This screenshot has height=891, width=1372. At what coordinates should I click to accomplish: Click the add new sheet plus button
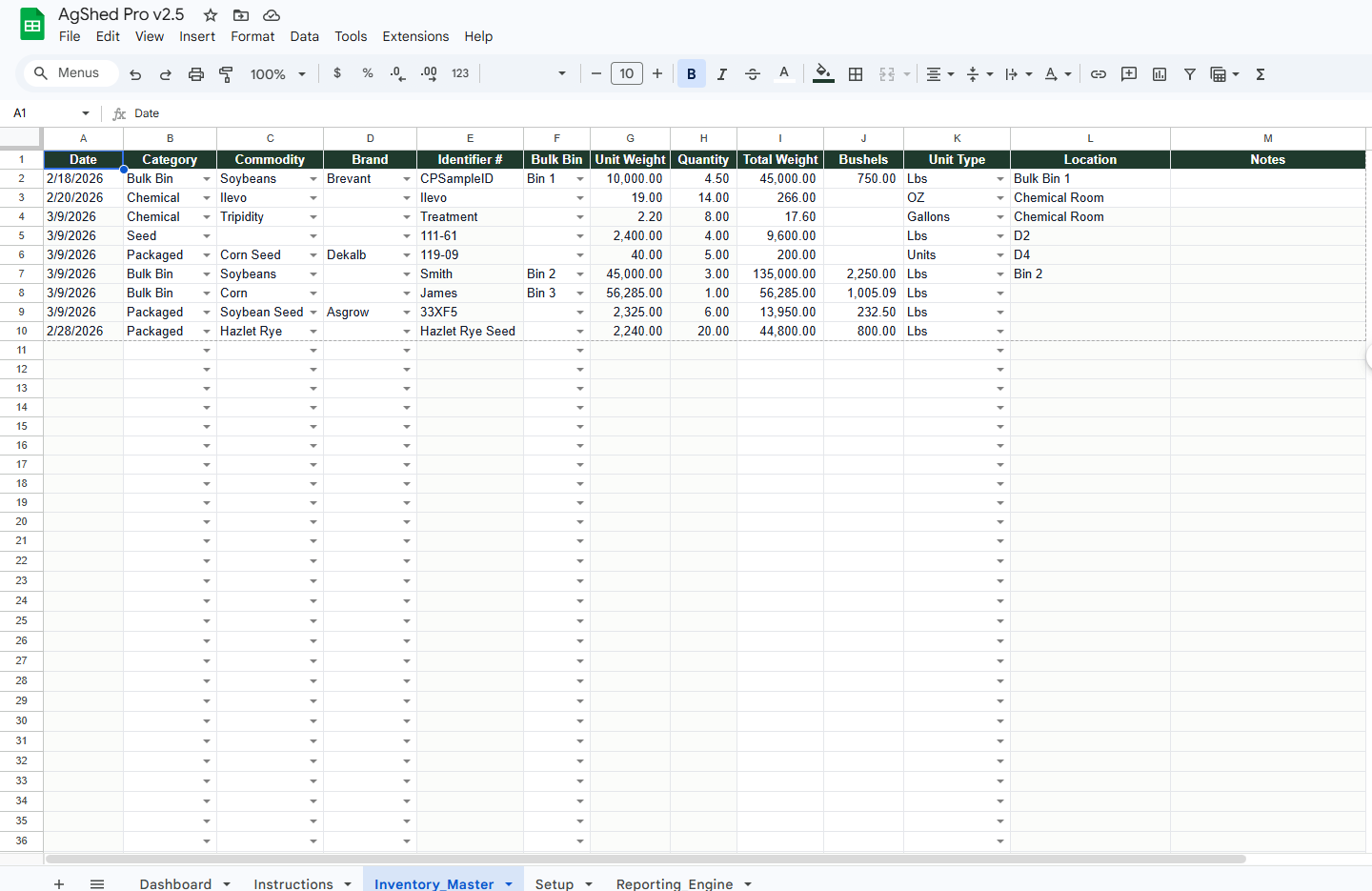(x=59, y=883)
